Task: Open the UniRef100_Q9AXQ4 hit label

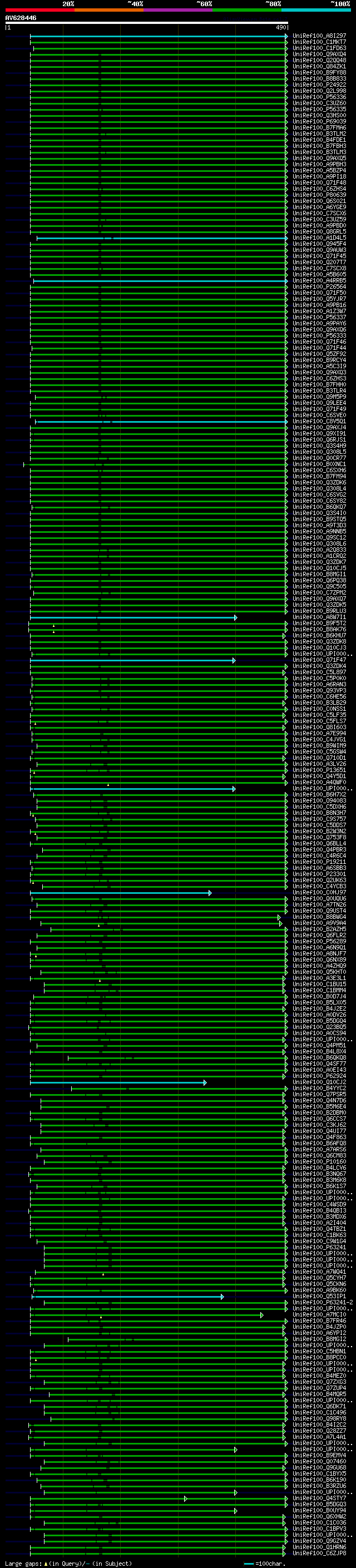Action: click(319, 54)
